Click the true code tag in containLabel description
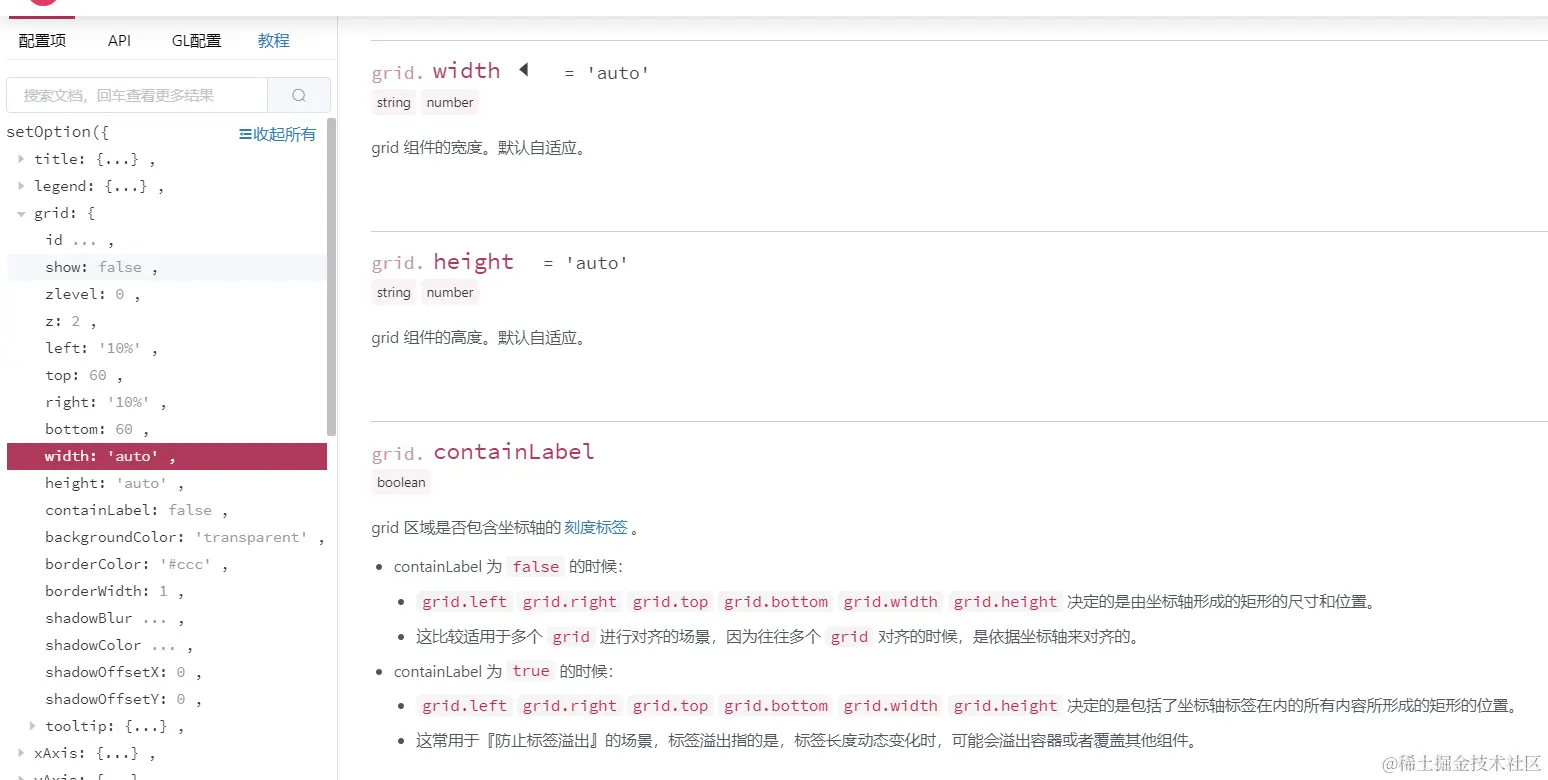 coord(531,671)
